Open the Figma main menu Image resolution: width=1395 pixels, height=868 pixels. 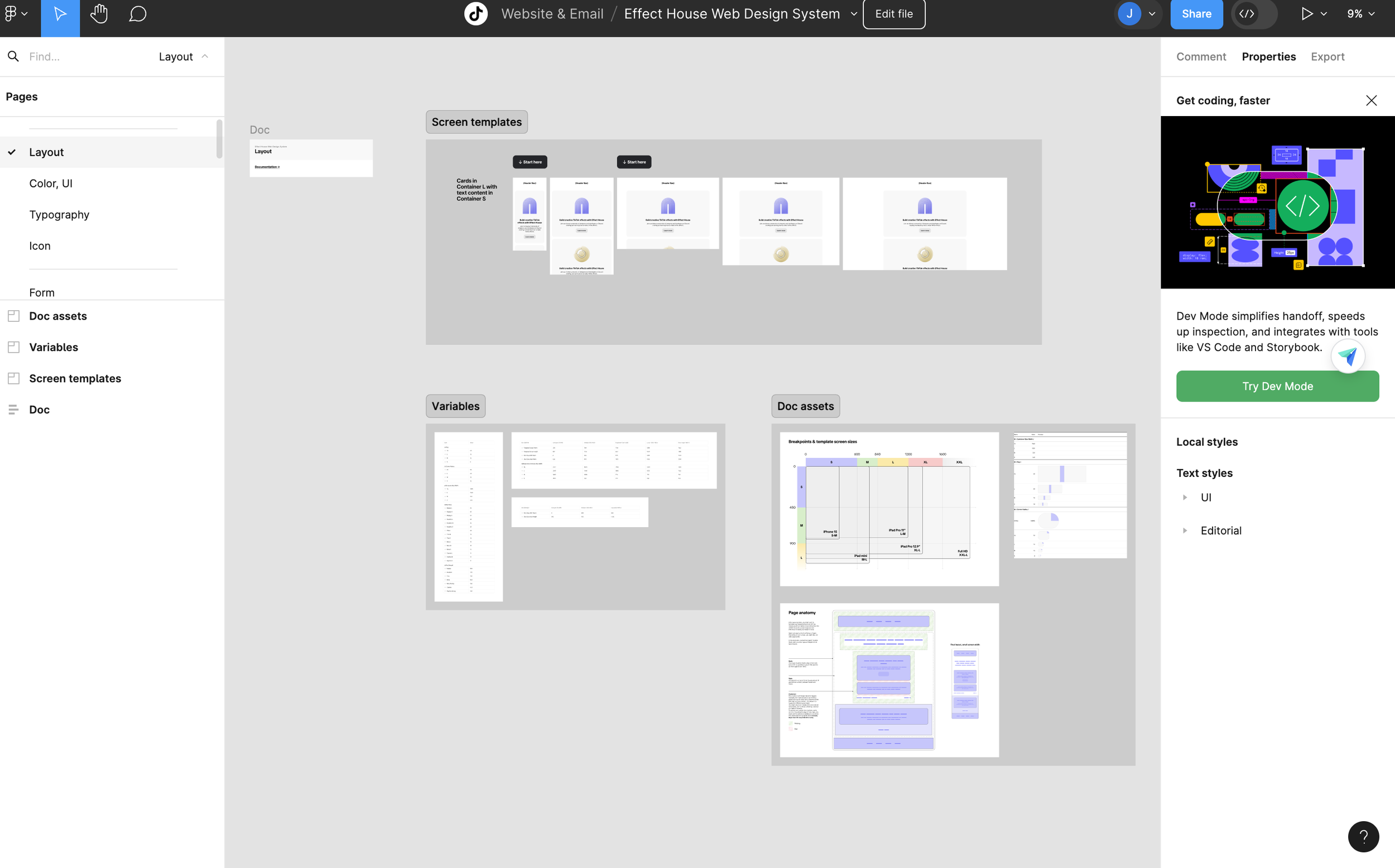[16, 13]
